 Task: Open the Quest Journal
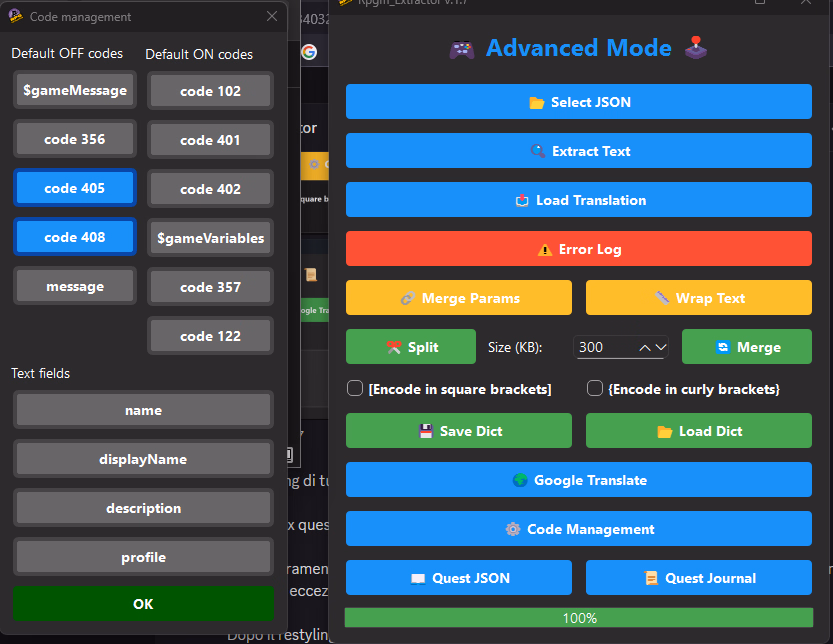(698, 578)
